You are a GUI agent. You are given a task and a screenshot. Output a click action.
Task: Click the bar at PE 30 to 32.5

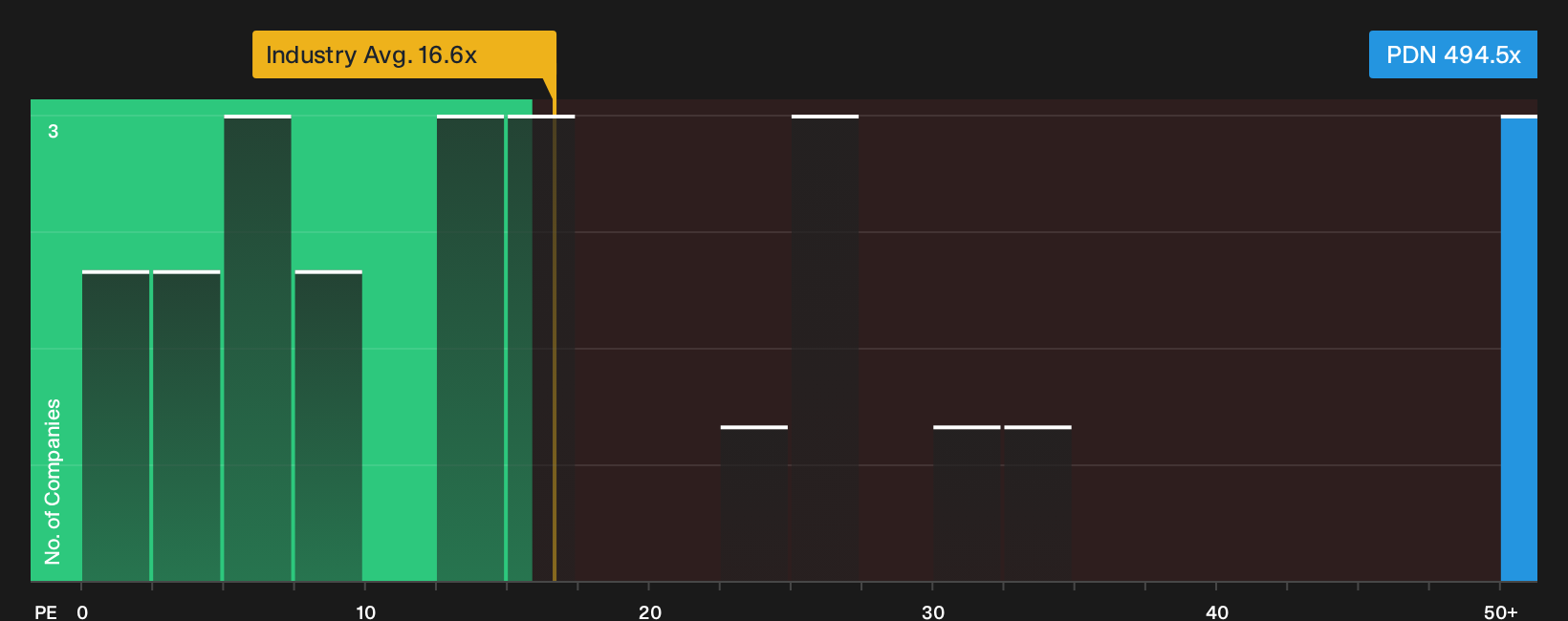(x=967, y=503)
